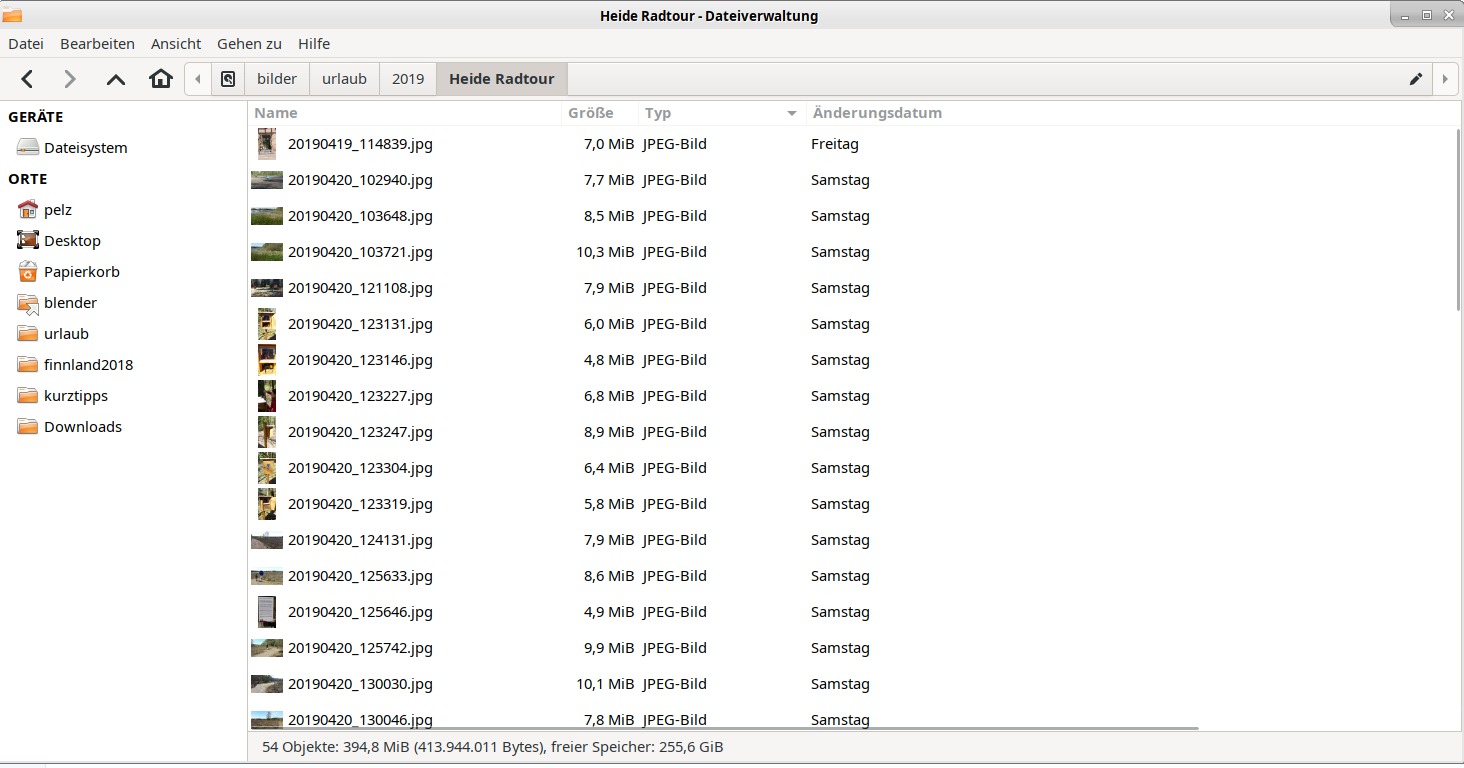The image size is (1464, 768).
Task: Click the vertical scrollbar of file list
Action: coord(1460,220)
